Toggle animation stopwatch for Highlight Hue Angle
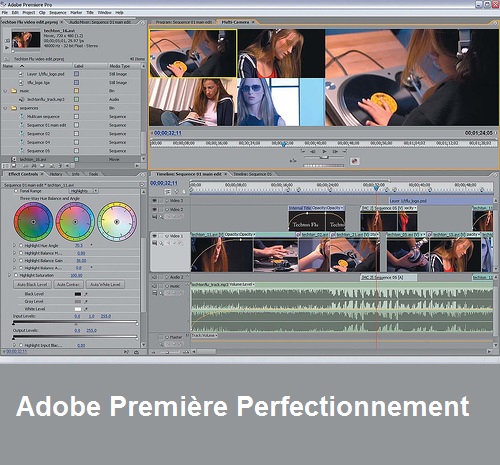The height and width of the screenshot is (465, 500). tap(21, 245)
